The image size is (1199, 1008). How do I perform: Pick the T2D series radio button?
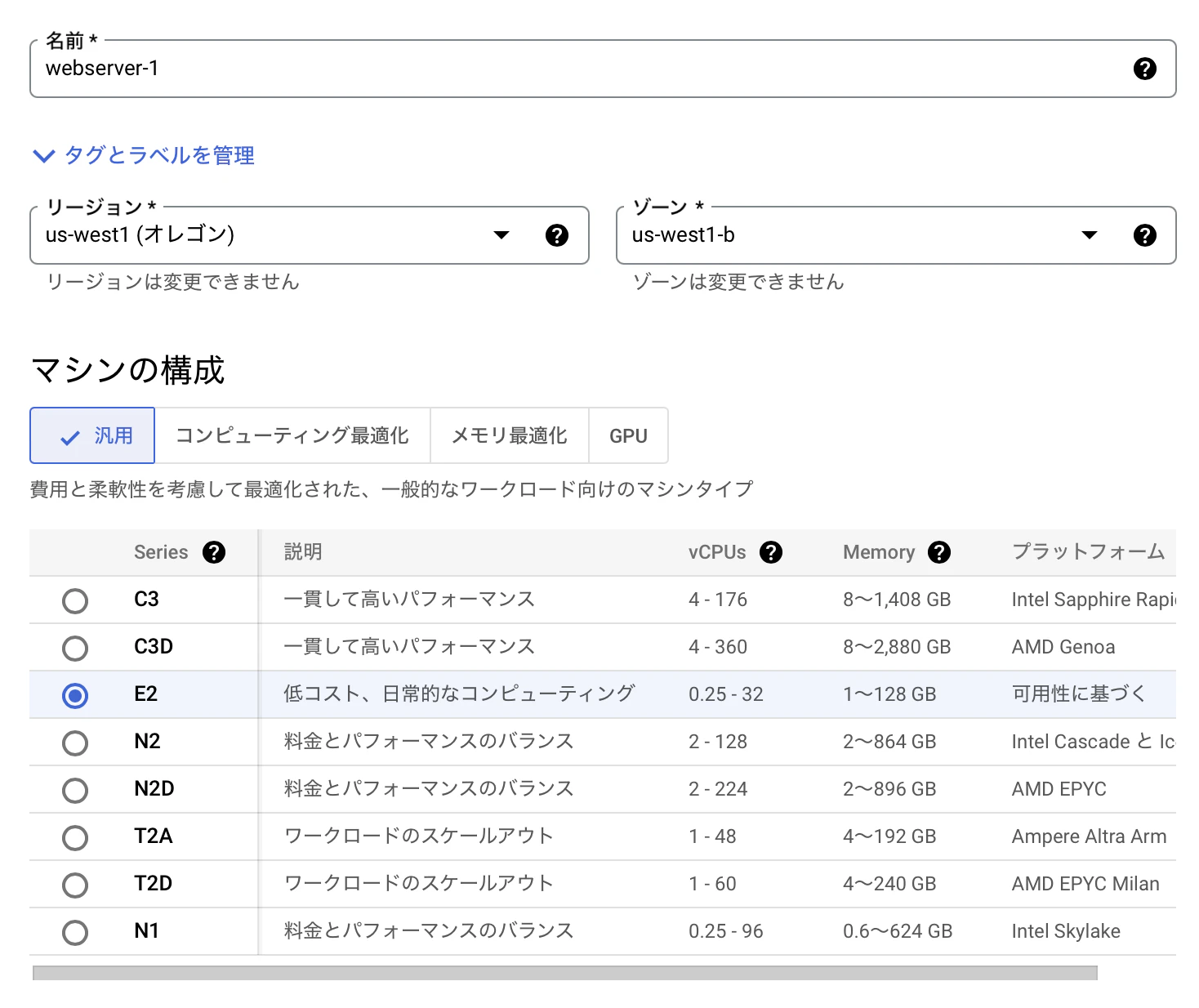(x=75, y=885)
